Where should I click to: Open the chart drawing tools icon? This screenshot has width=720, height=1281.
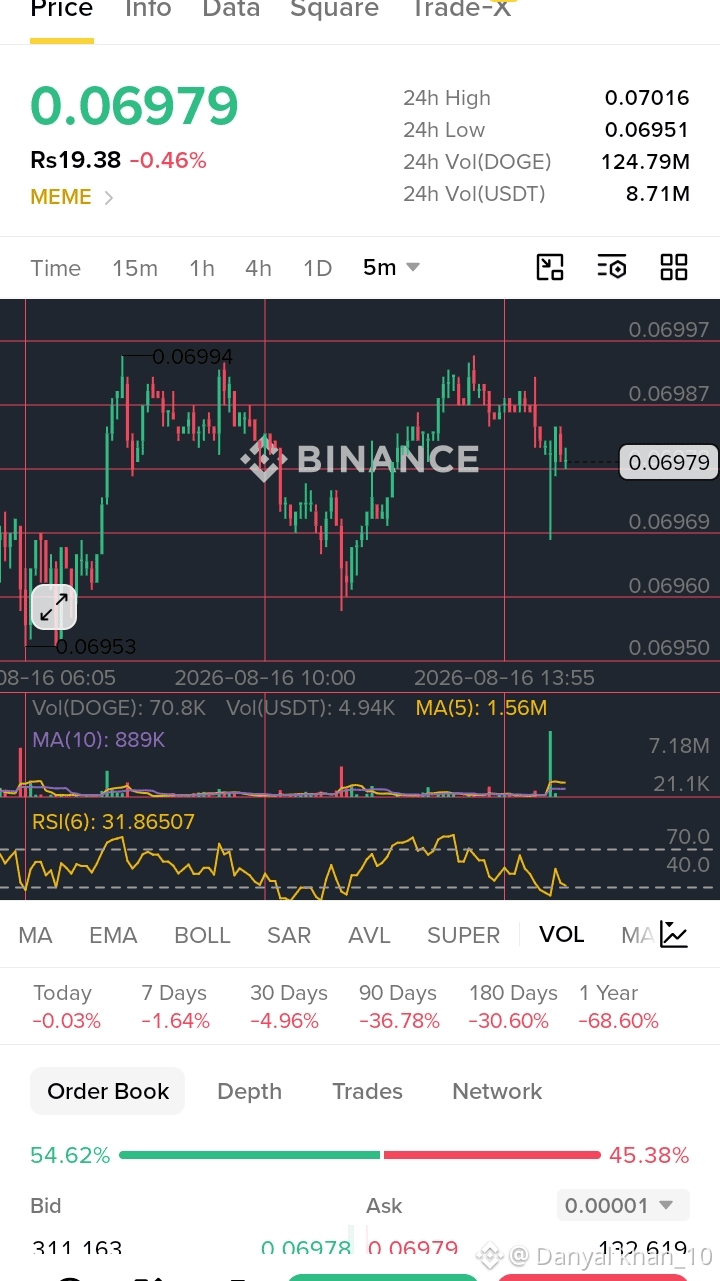[550, 267]
